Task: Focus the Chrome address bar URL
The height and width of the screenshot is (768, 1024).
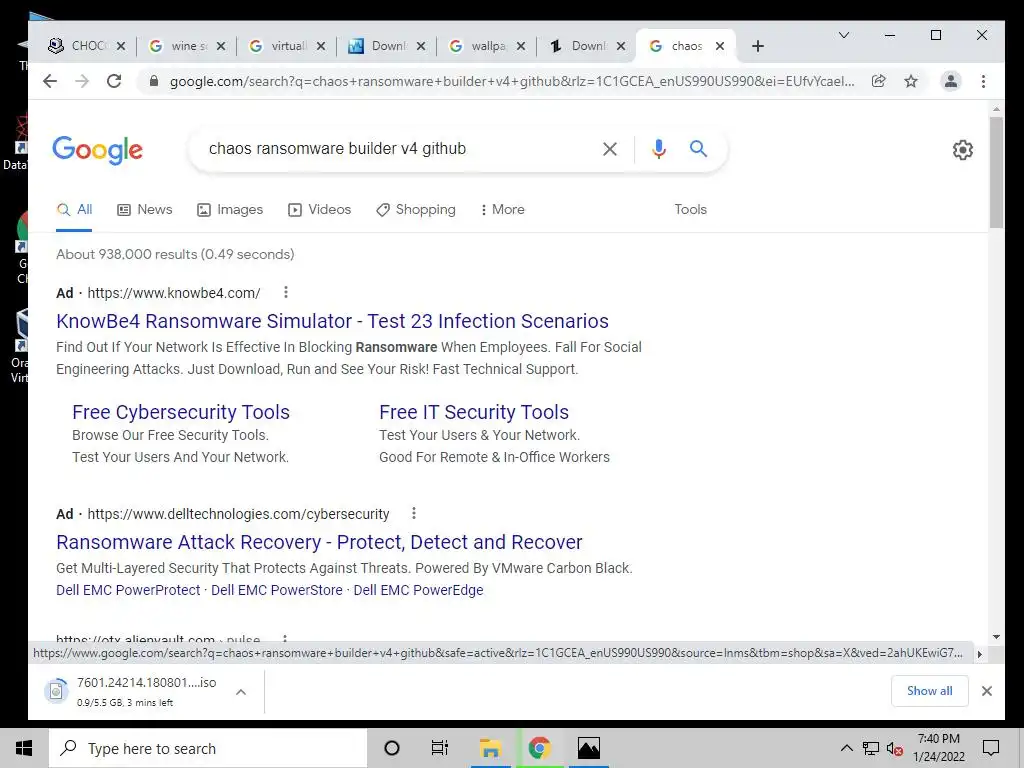Action: [x=512, y=81]
